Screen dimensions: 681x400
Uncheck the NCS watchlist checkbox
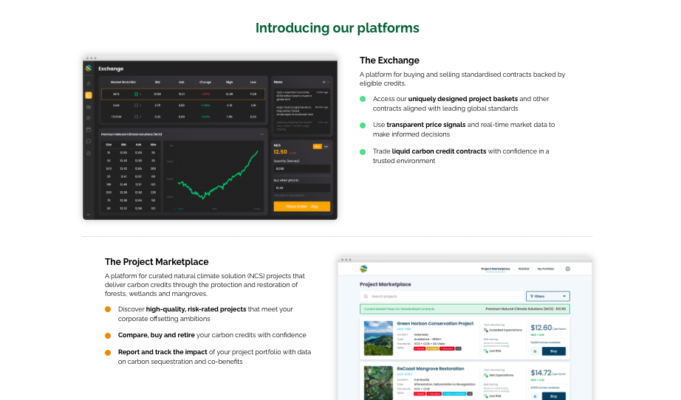136,94
